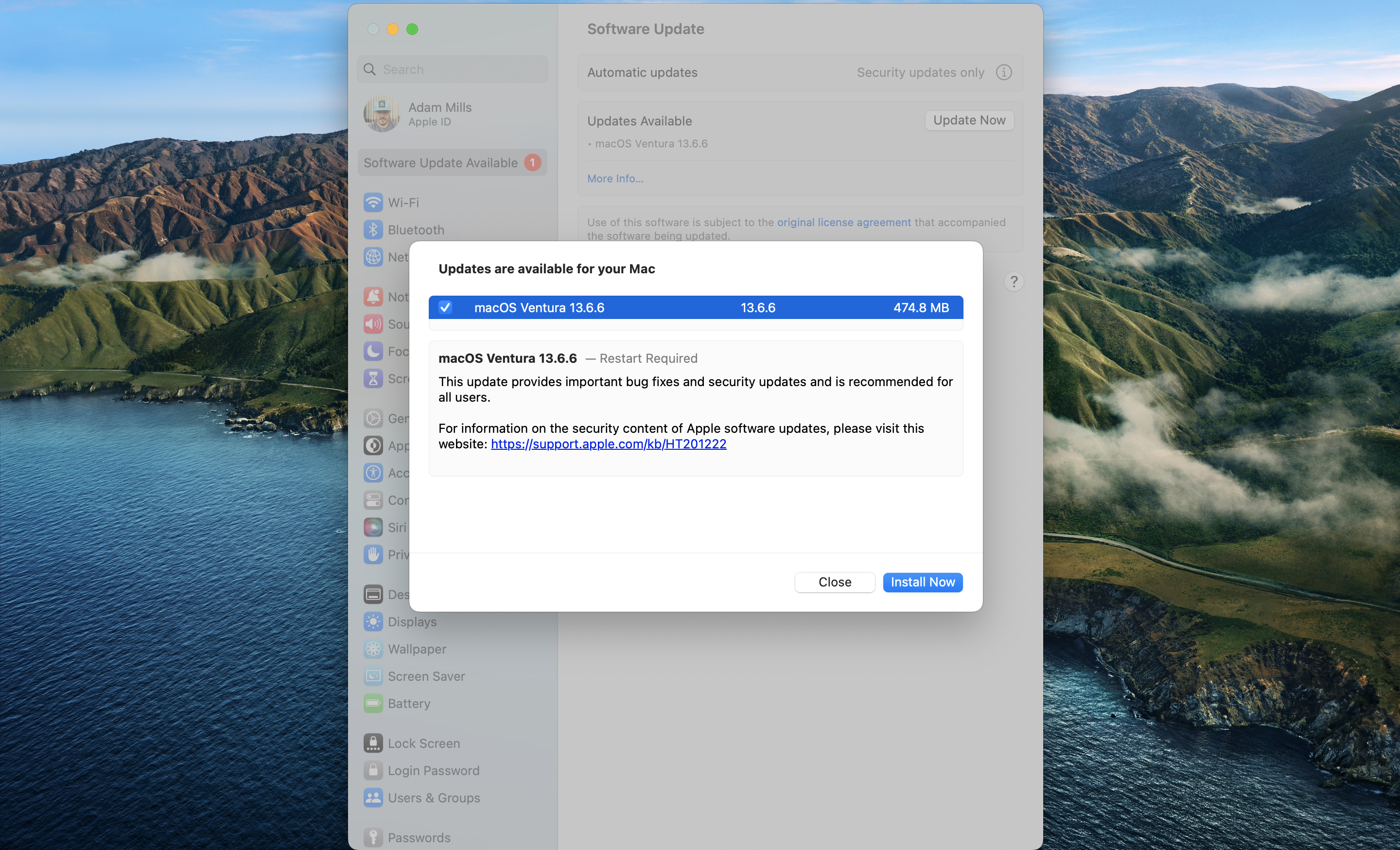The width and height of the screenshot is (1400, 850).
Task: Select Login Password in sidebar
Action: (434, 770)
